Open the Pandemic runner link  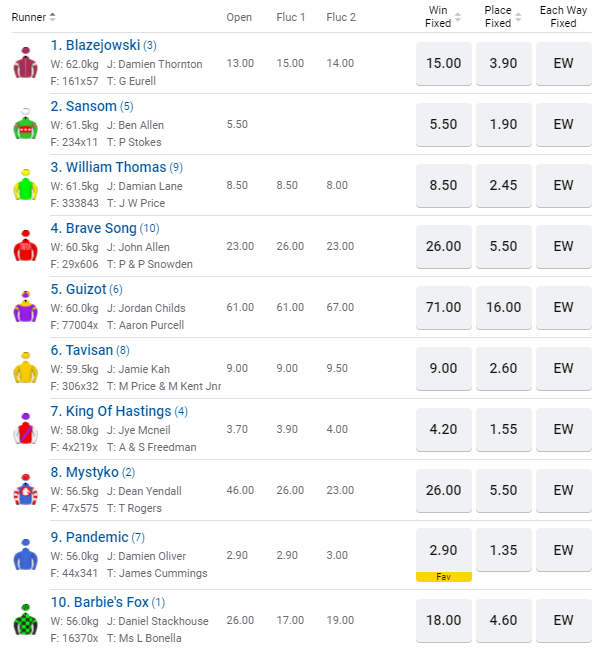[97, 537]
